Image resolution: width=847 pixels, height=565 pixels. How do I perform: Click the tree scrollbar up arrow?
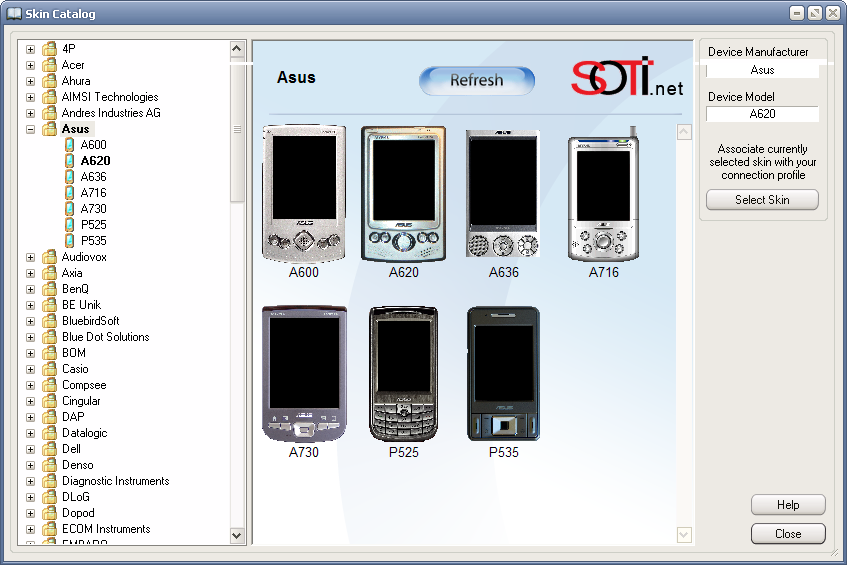[x=237, y=49]
